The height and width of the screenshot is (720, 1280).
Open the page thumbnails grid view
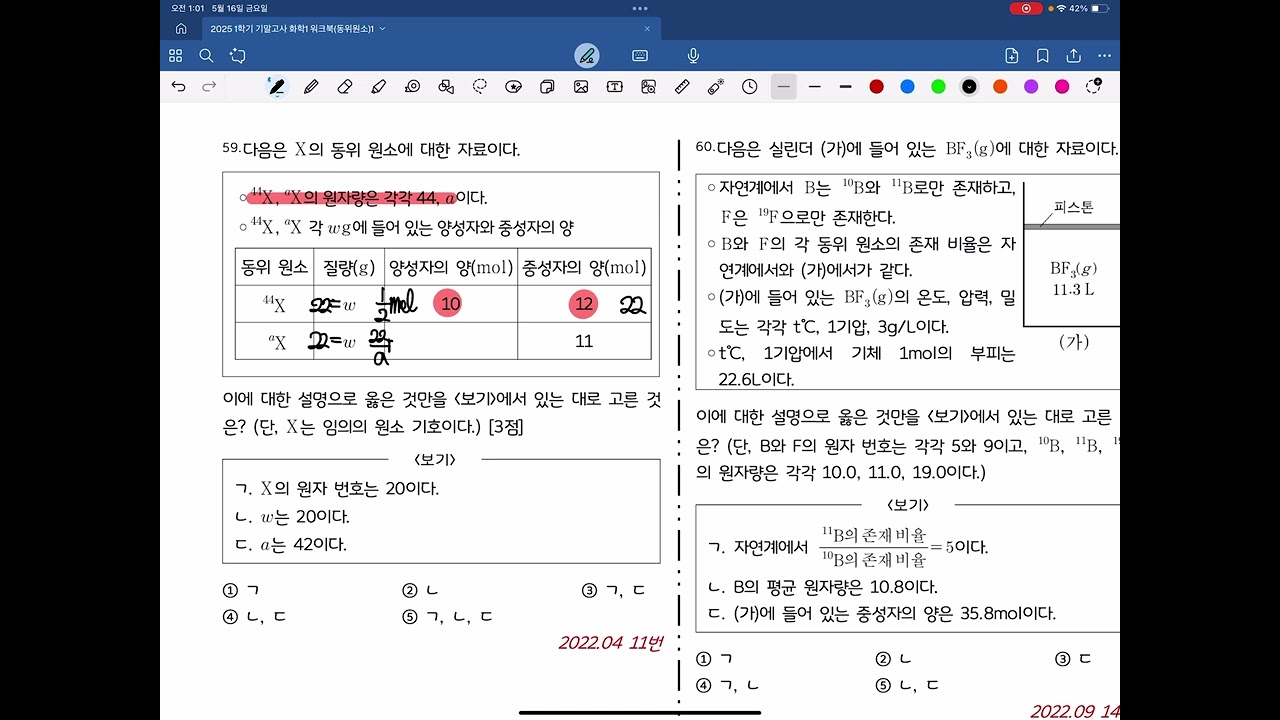[176, 56]
